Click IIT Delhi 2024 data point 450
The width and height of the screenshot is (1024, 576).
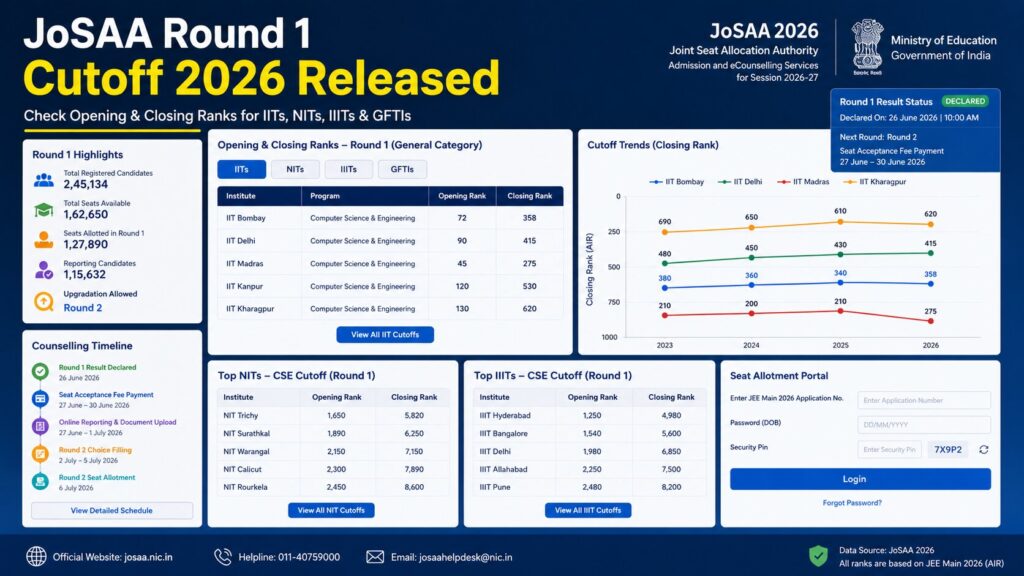click(752, 257)
